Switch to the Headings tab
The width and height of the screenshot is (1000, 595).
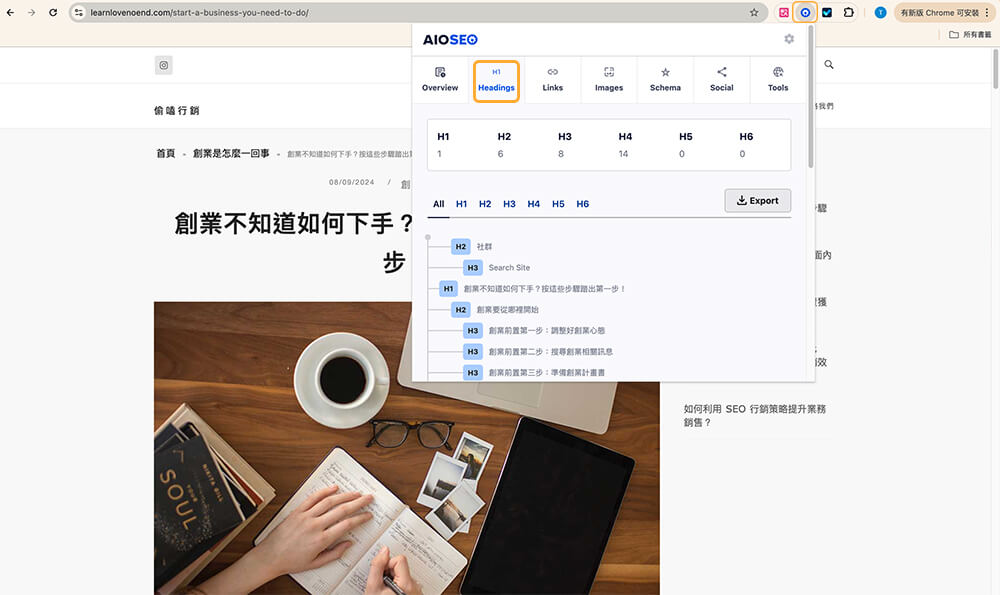[x=496, y=80]
